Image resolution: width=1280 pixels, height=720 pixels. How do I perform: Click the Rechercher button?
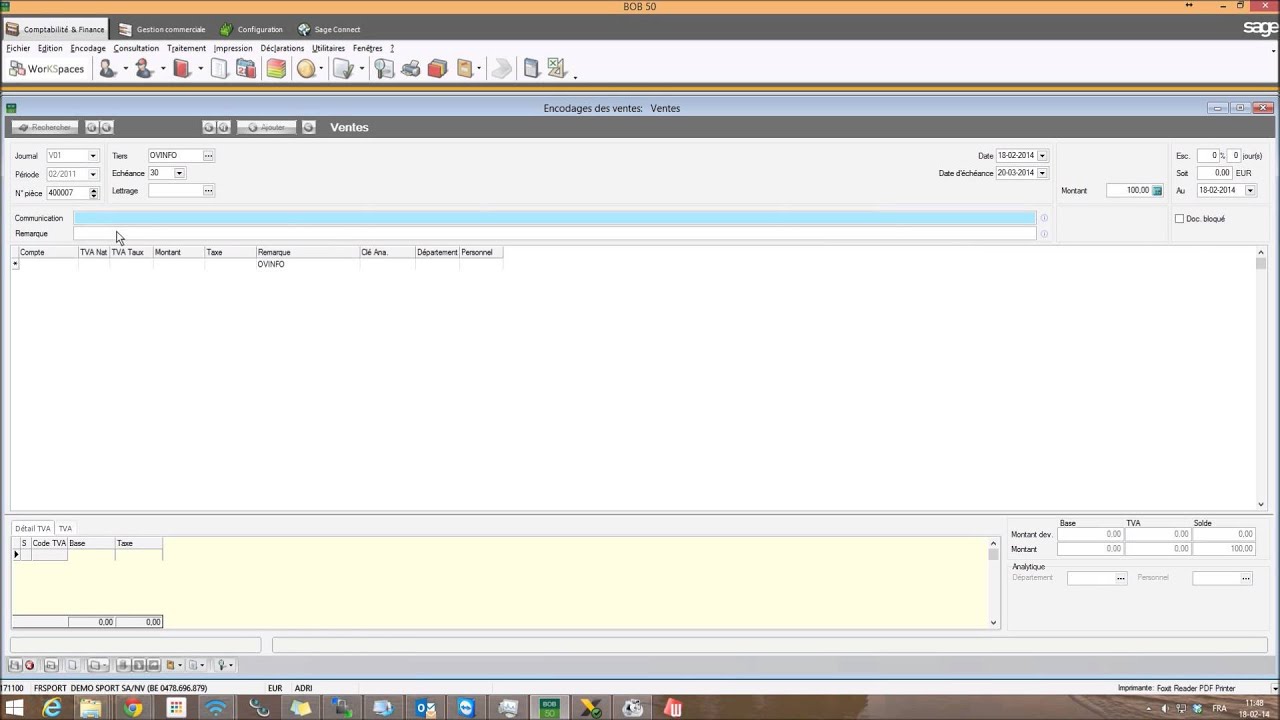[45, 127]
